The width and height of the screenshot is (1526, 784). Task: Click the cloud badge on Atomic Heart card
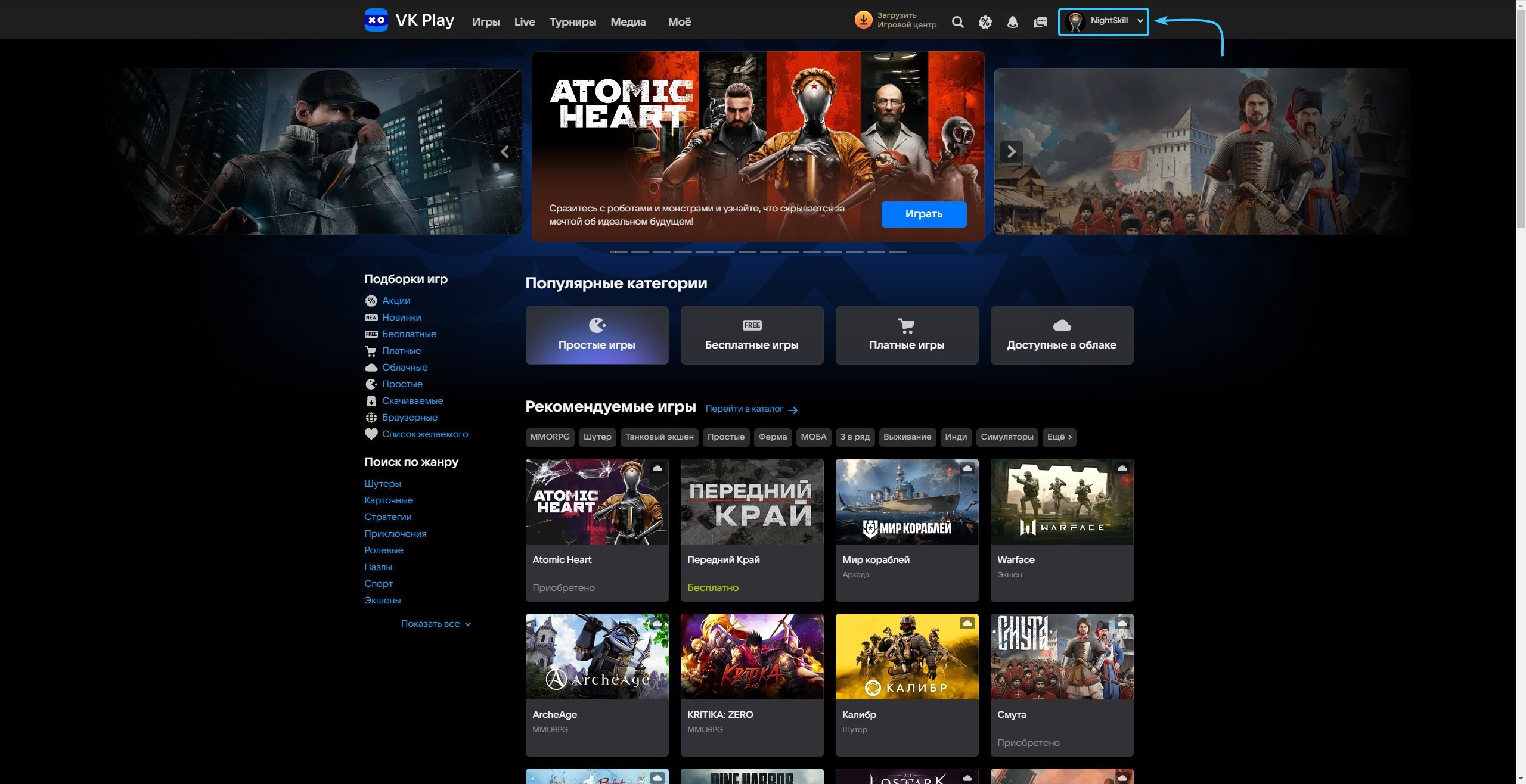pos(657,468)
